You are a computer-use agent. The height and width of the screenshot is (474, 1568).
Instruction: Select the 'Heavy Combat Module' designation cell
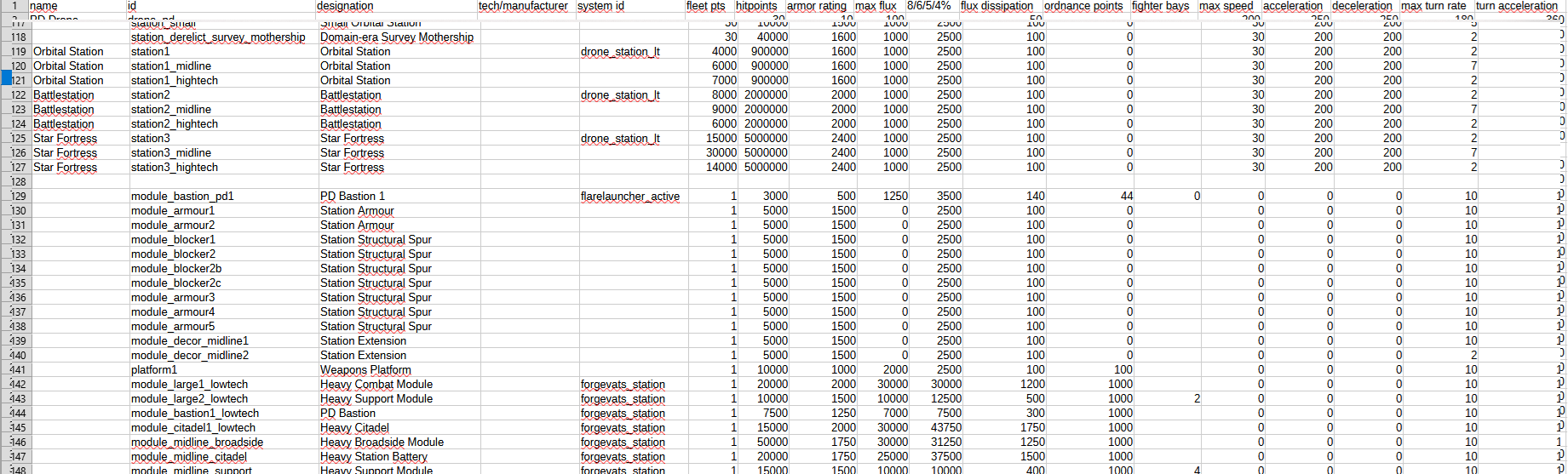point(397,384)
